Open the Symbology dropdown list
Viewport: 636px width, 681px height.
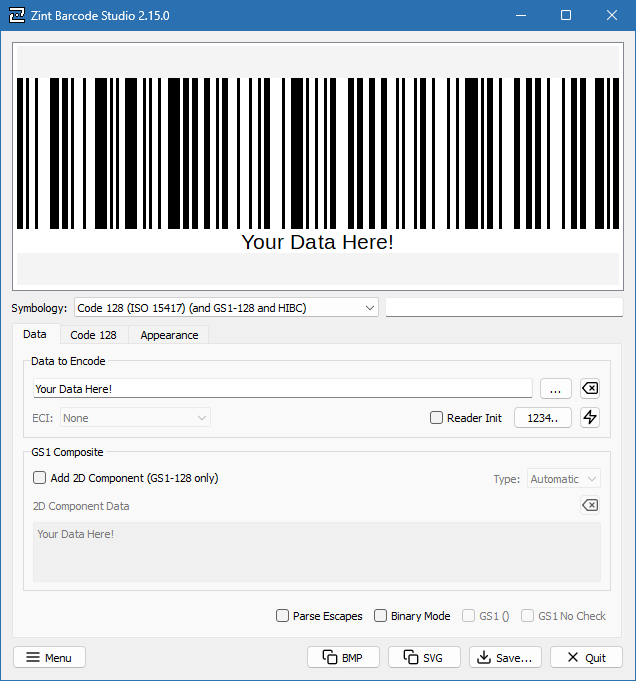pyautogui.click(x=226, y=307)
